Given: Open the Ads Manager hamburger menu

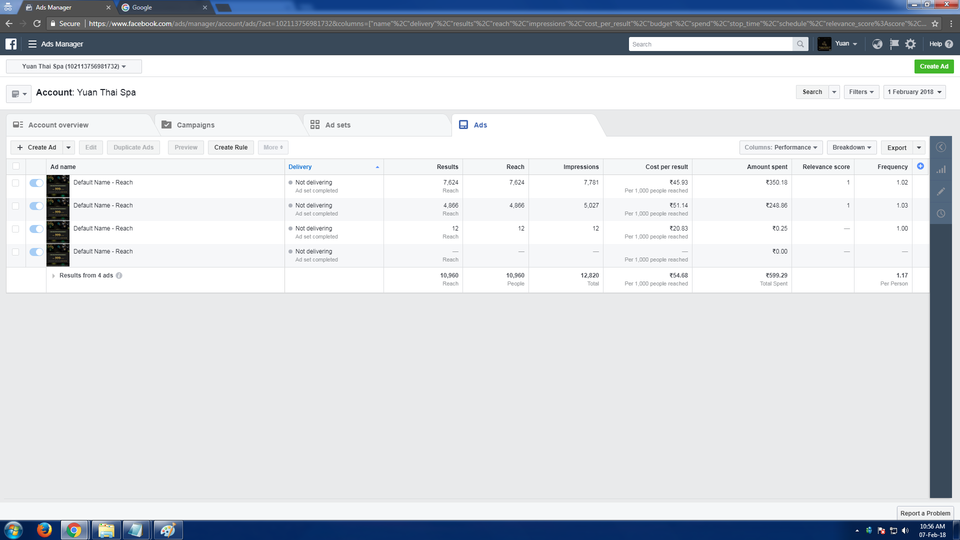Looking at the screenshot, I should tap(32, 44).
